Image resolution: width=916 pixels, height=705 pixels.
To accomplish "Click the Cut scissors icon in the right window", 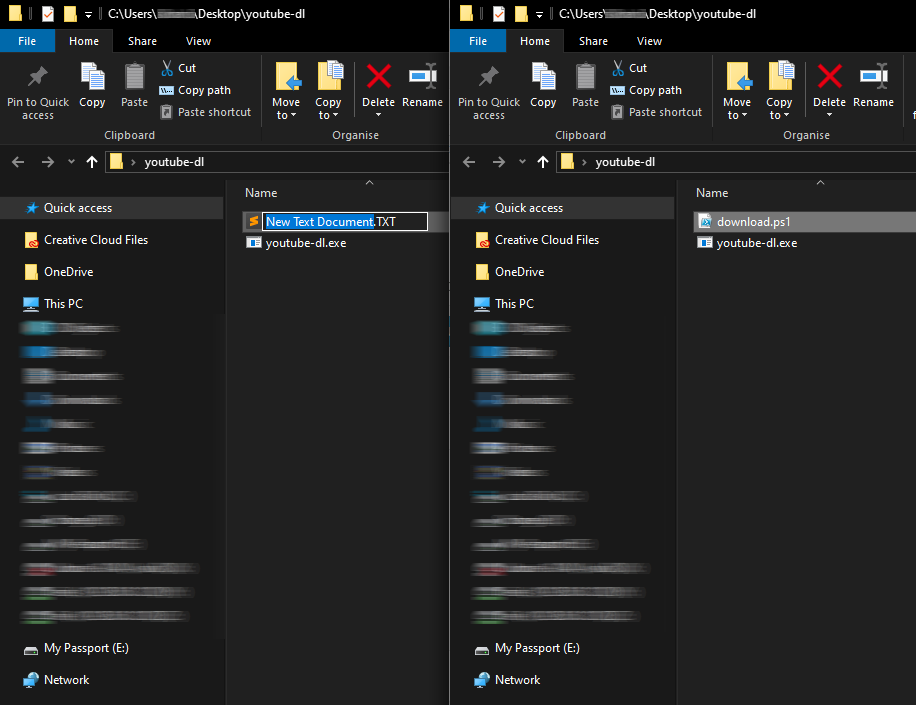I will [618, 68].
